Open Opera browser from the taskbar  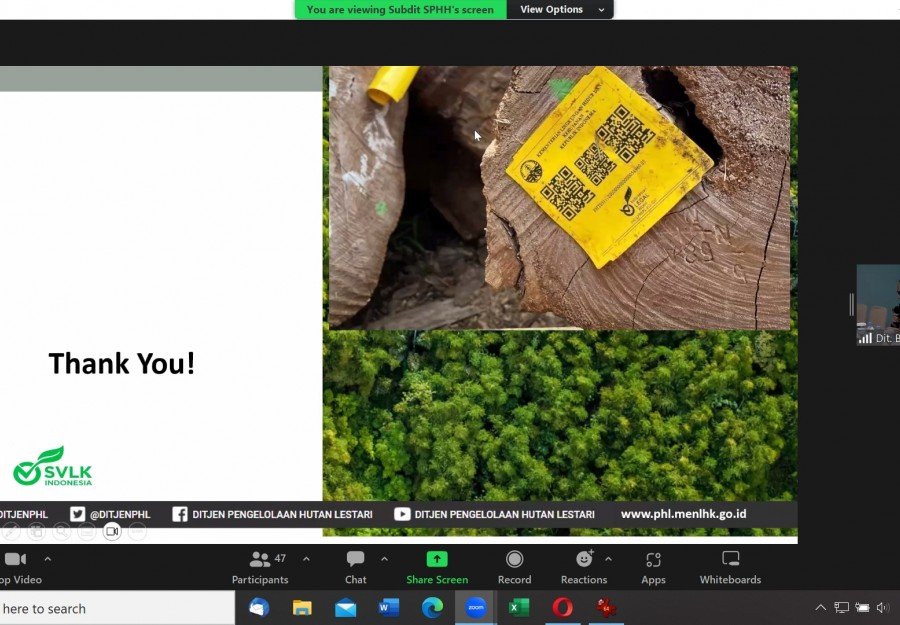point(562,607)
